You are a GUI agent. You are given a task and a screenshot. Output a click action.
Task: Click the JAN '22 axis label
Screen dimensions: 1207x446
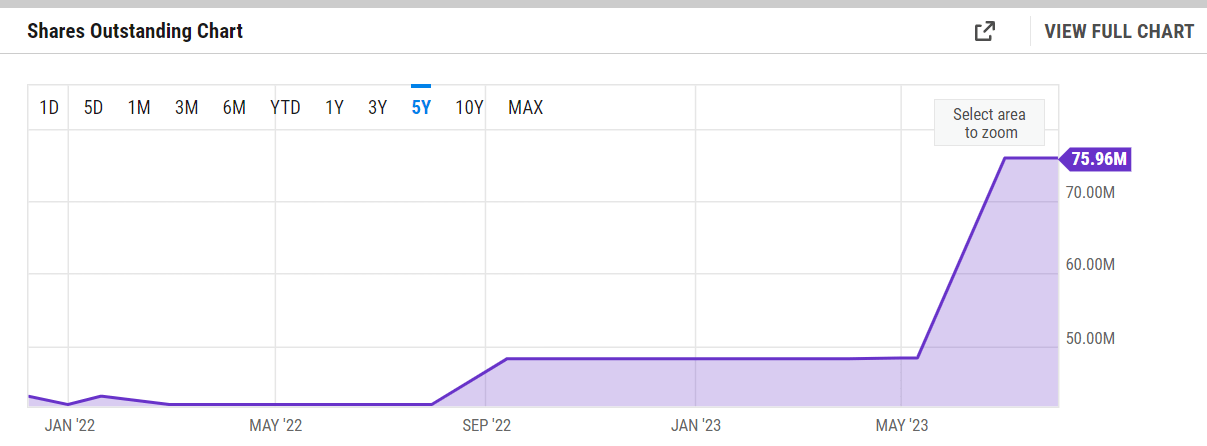coord(70,425)
